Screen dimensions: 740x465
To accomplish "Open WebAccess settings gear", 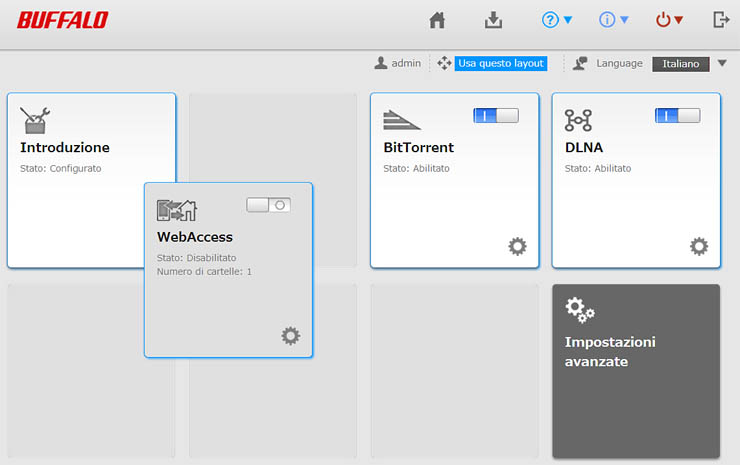I will pyautogui.click(x=290, y=336).
